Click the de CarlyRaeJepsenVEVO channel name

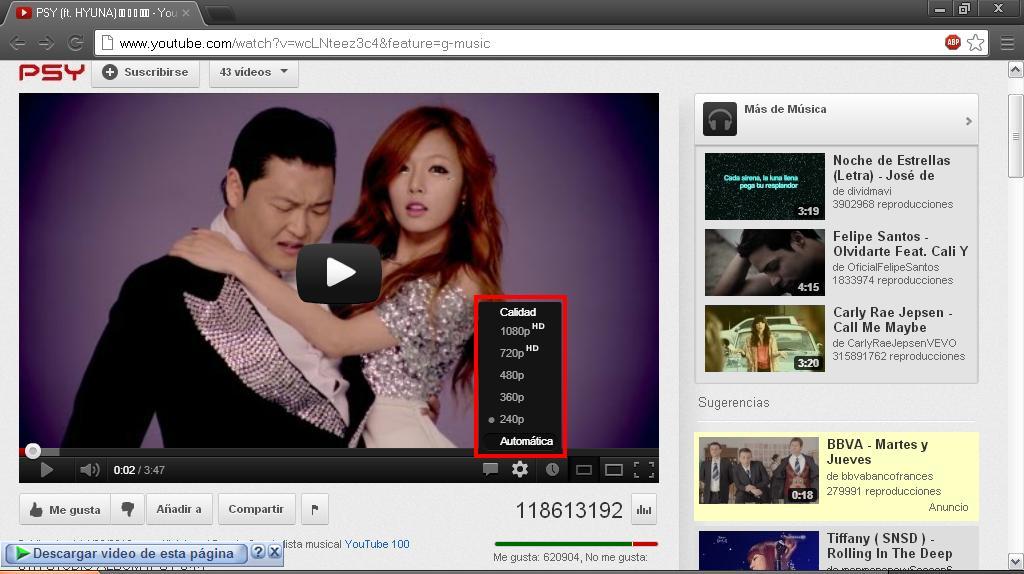895,343
